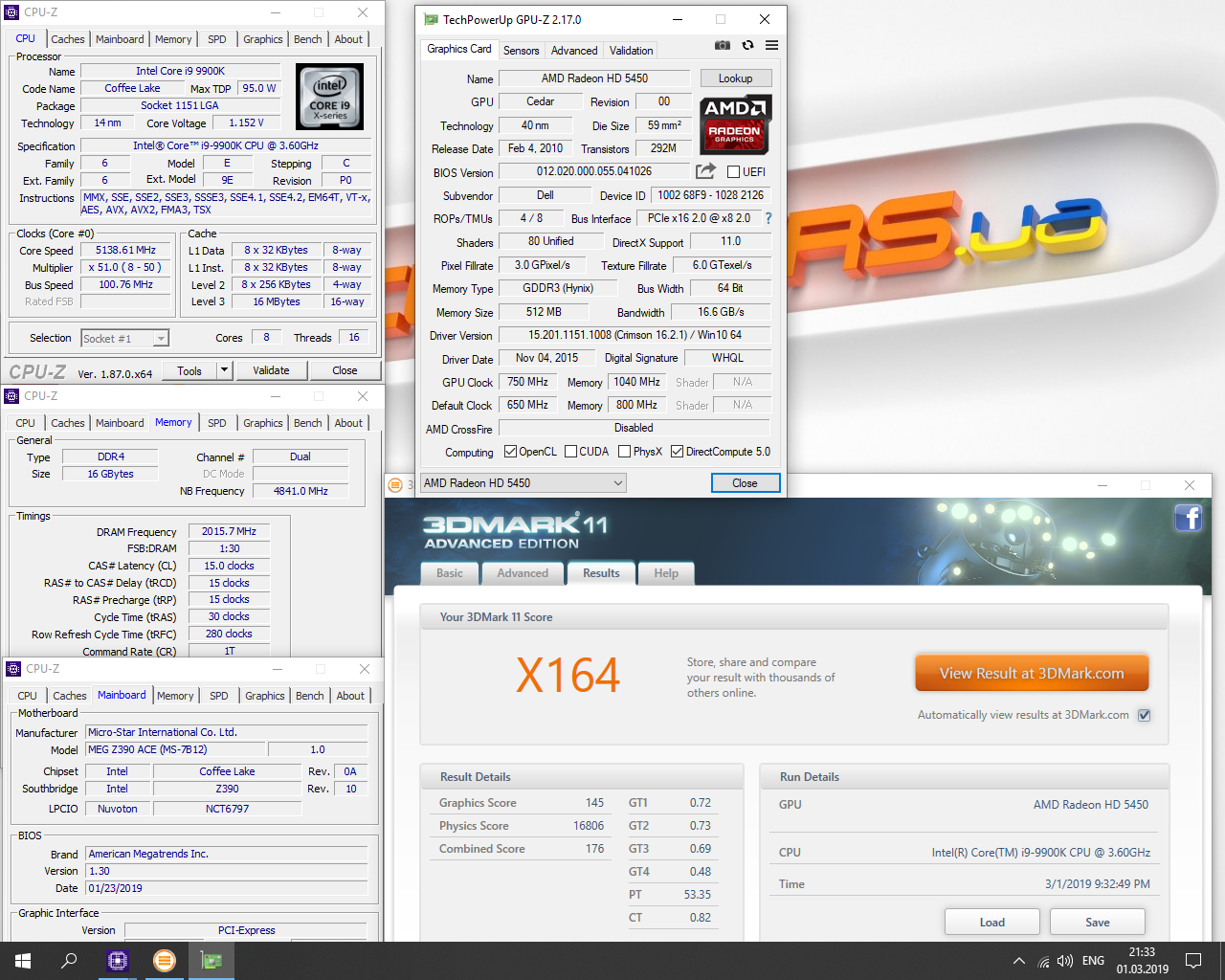Open Windows Start menu
Viewport: 1225px width, 980px height.
(x=23, y=961)
